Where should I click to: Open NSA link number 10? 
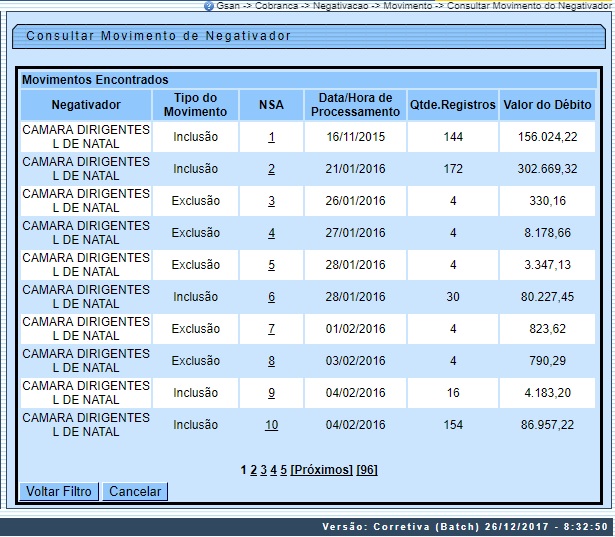click(x=271, y=425)
